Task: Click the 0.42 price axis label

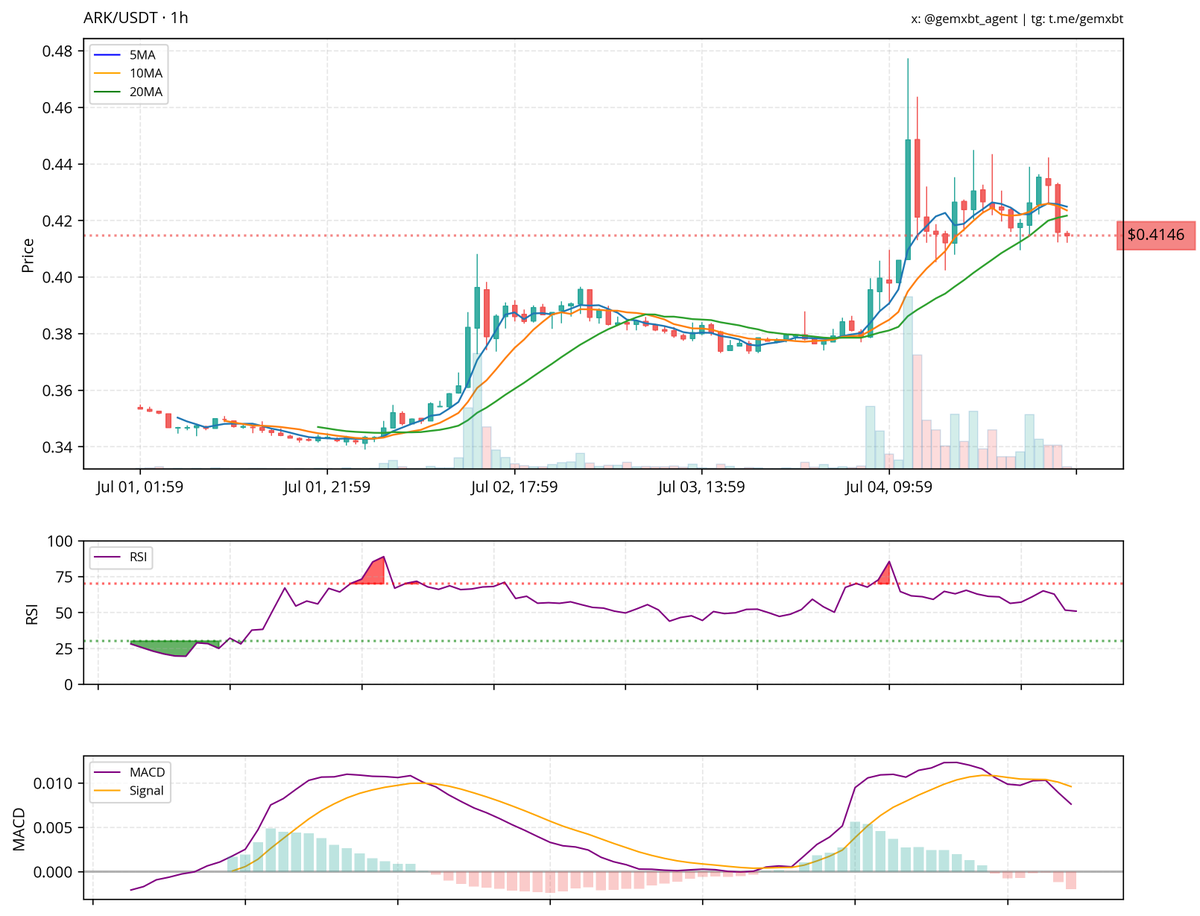Action: pyautogui.click(x=58, y=220)
